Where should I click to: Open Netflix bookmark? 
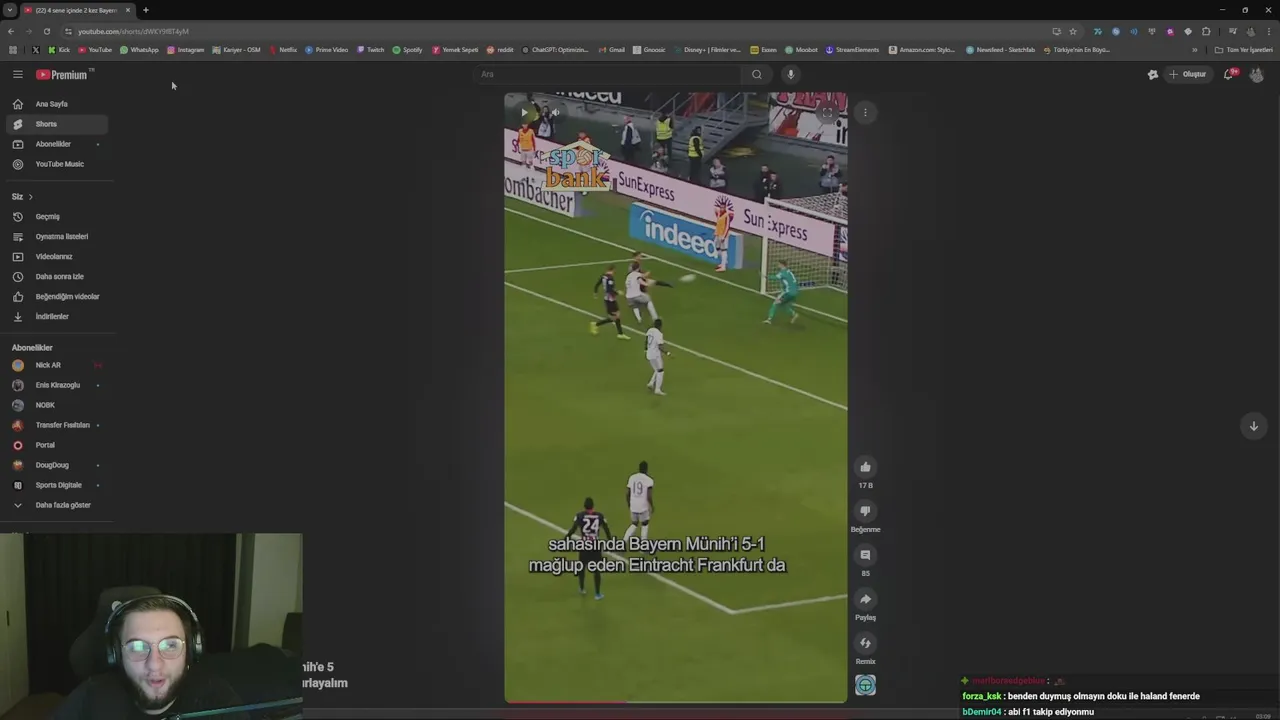click(x=283, y=50)
